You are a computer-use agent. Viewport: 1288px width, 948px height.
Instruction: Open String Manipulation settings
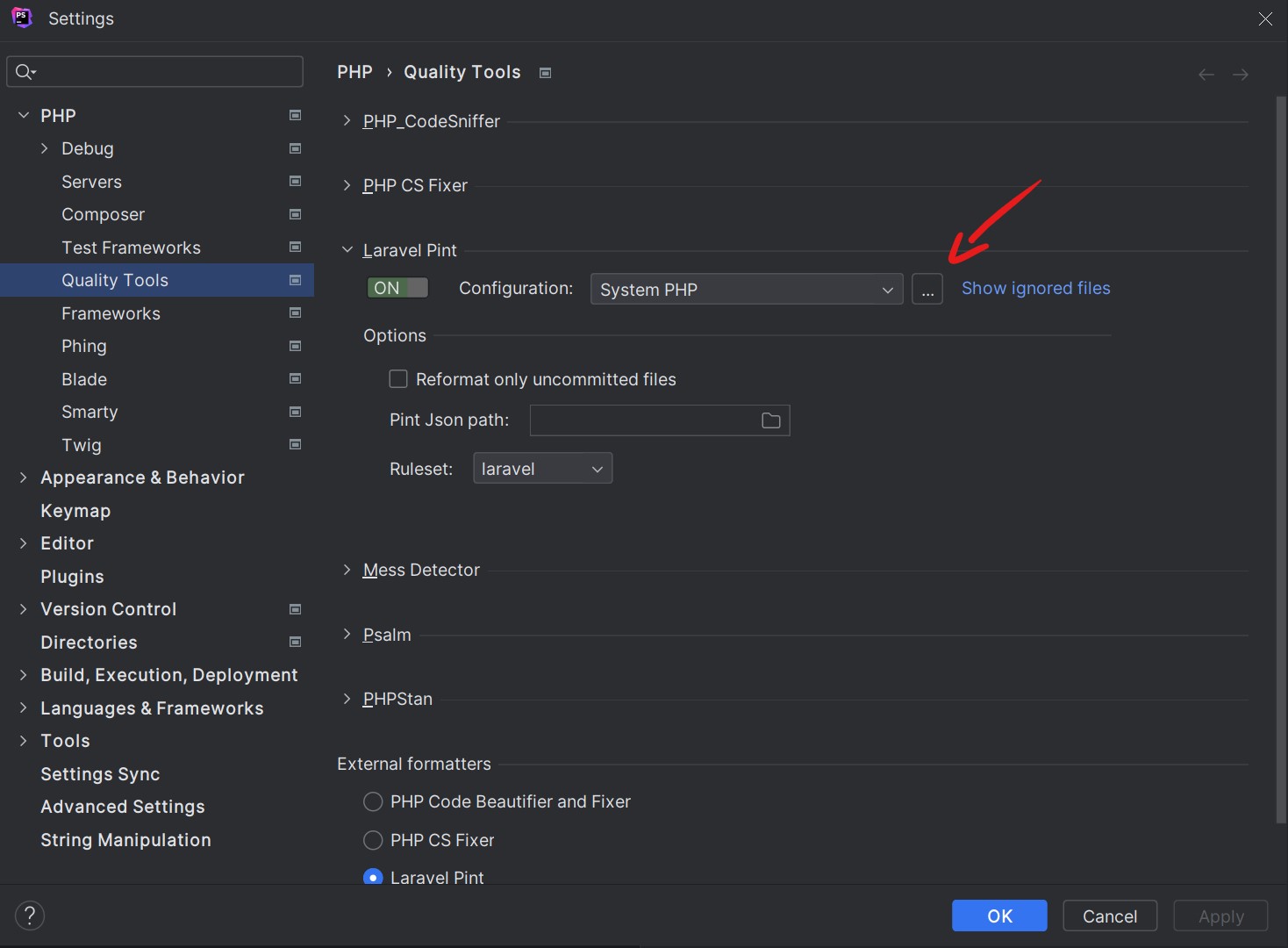coord(125,840)
